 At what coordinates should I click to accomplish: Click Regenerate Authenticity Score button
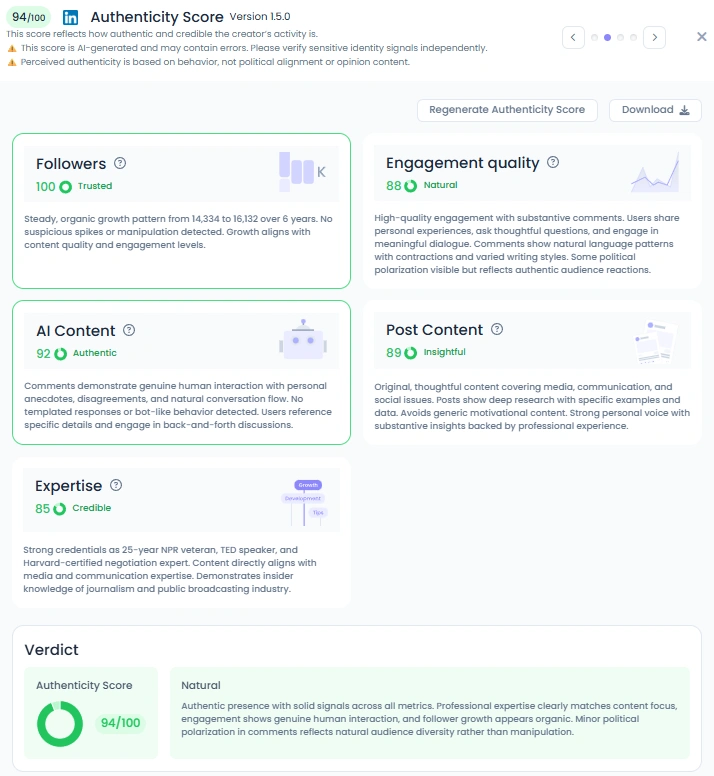coord(507,110)
